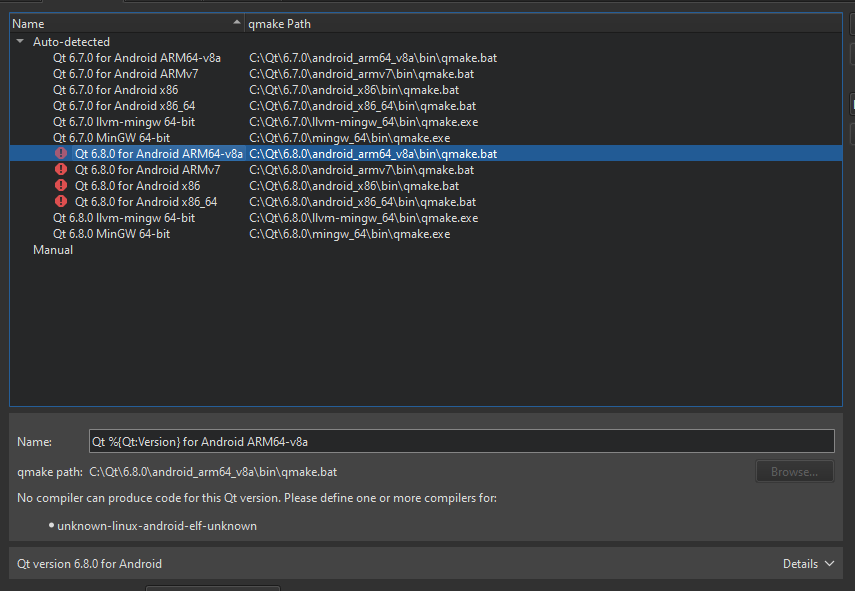The image size is (855, 591).
Task: Select Qt 6.8.0 MinGW 64-bit entry
Action: 111,233
